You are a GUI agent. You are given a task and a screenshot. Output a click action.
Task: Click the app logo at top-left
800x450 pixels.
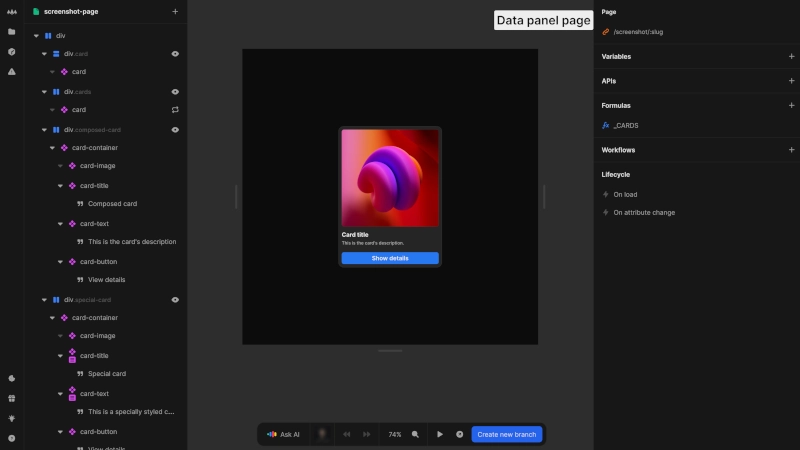click(12, 12)
